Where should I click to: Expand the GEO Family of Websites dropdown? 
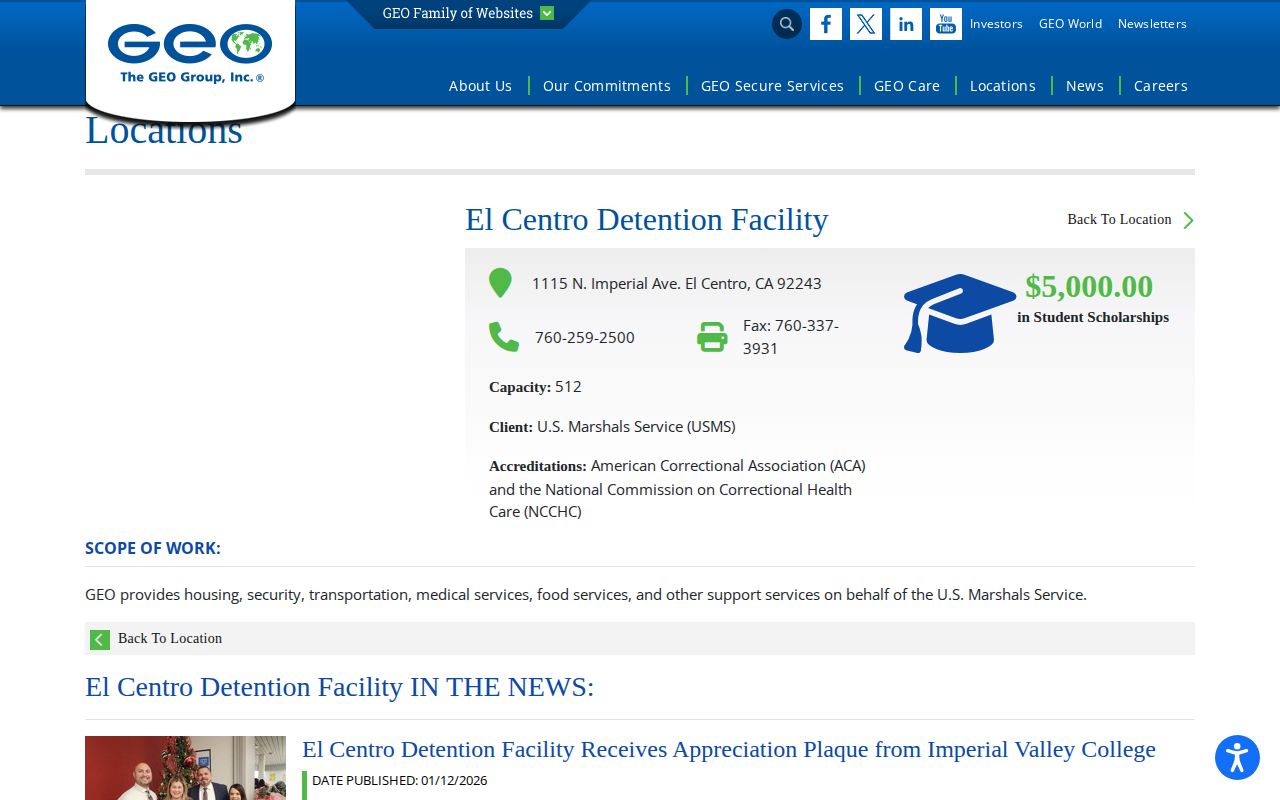[x=468, y=14]
